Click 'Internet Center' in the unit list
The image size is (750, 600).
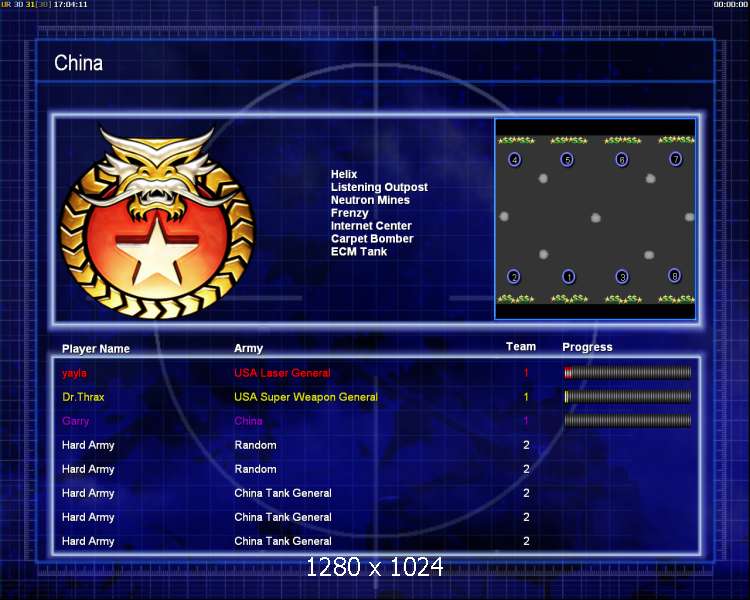(x=371, y=226)
